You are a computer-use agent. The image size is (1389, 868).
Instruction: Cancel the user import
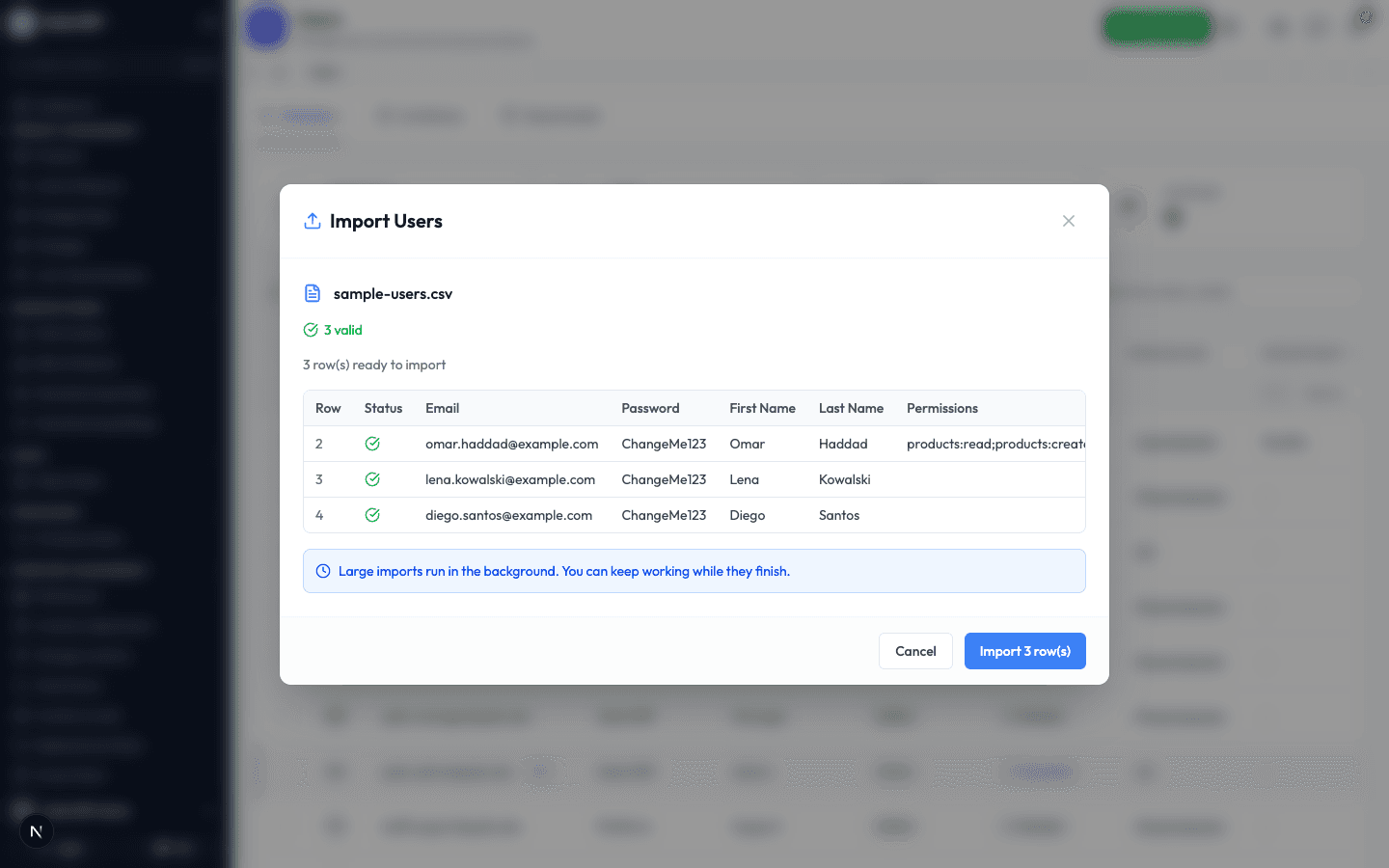pyautogui.click(x=915, y=651)
